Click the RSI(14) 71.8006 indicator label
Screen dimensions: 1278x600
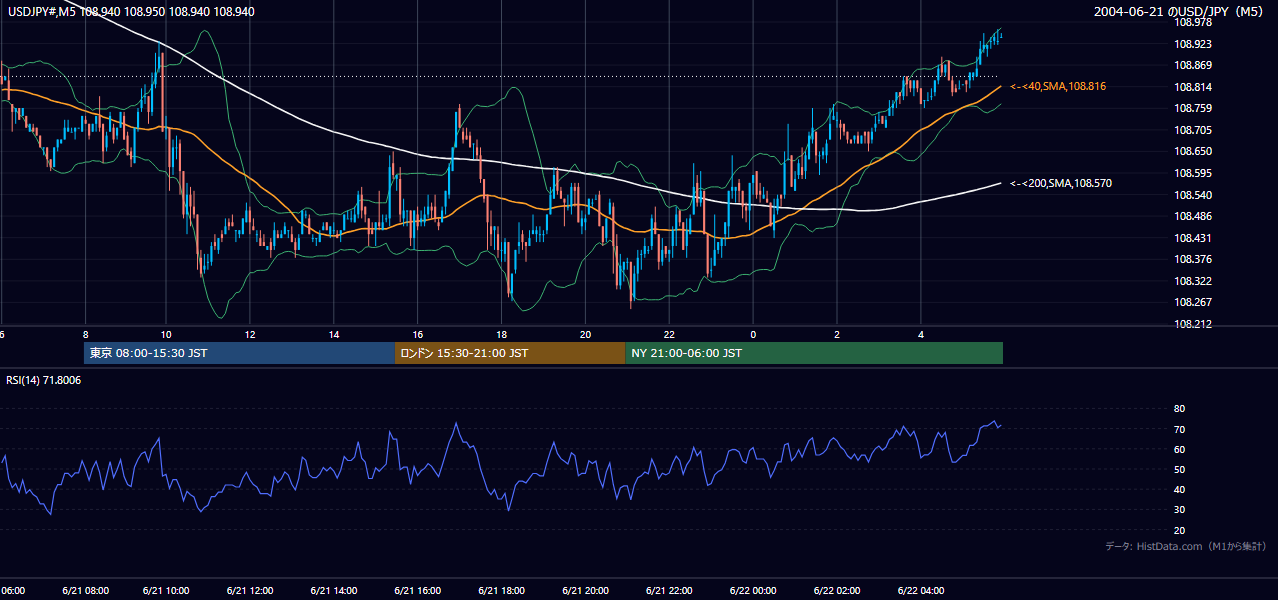pos(44,380)
